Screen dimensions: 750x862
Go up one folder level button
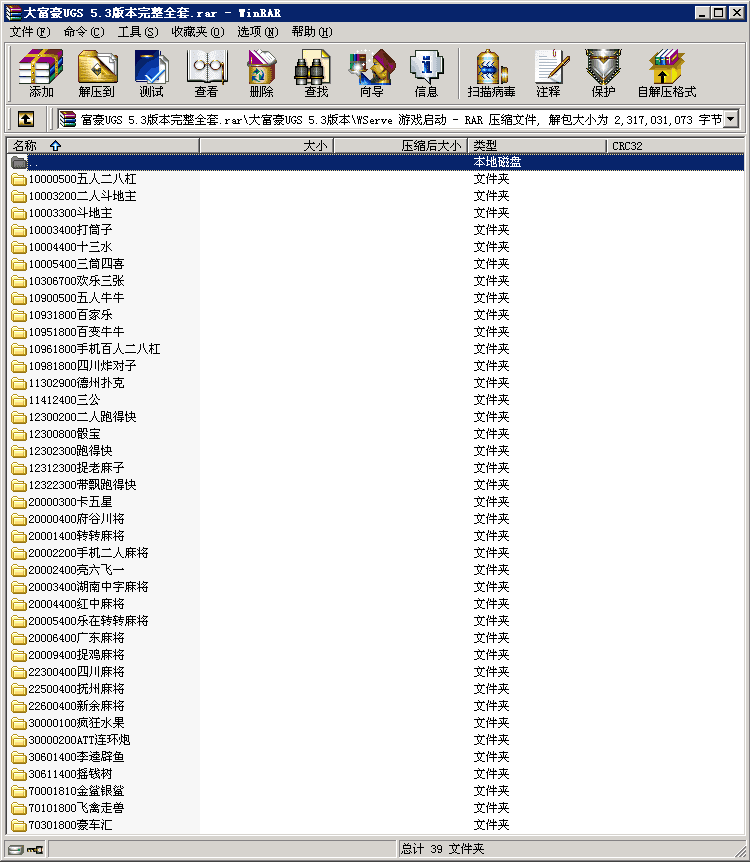pyautogui.click(x=26, y=119)
